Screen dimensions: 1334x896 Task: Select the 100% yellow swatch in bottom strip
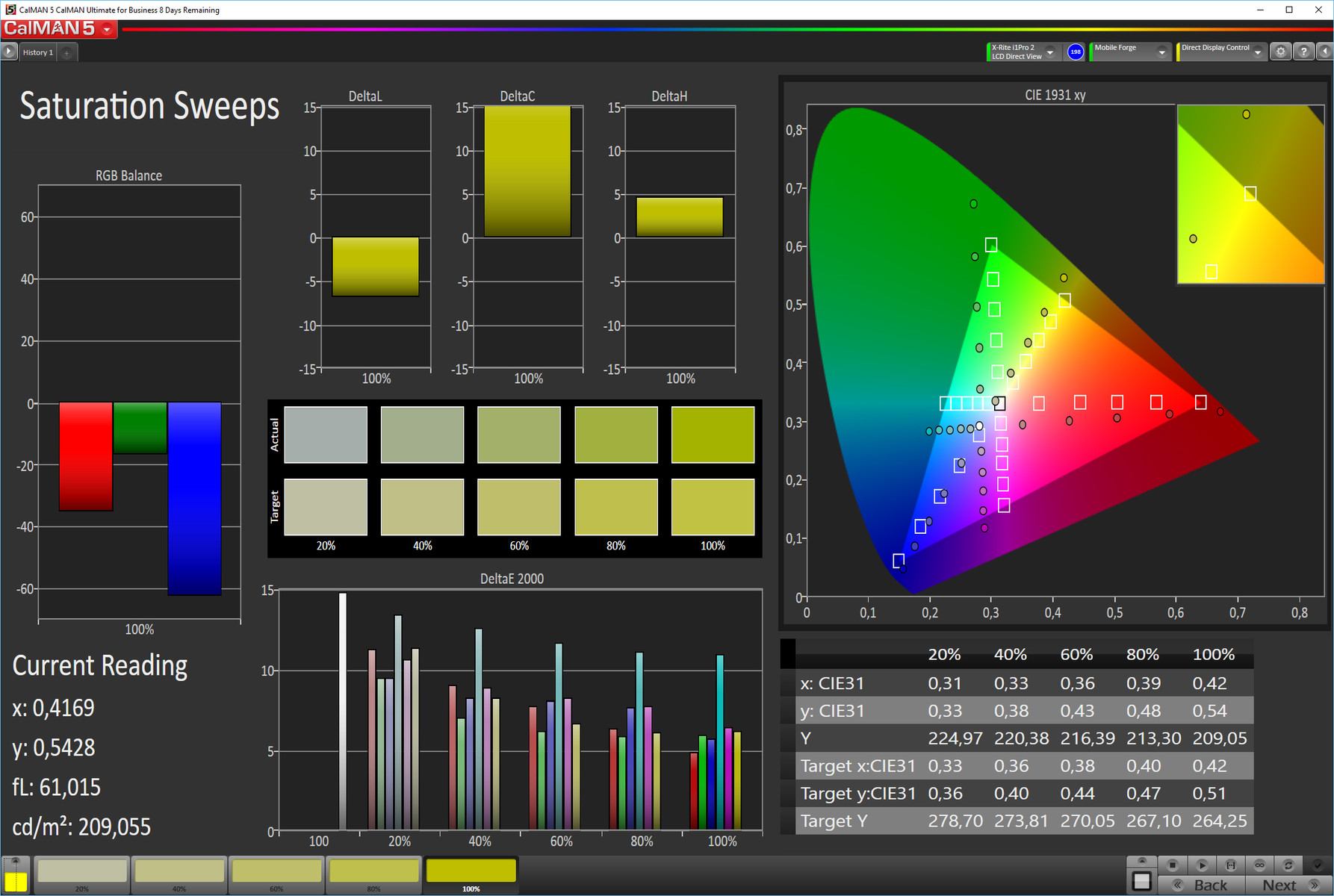click(x=471, y=874)
